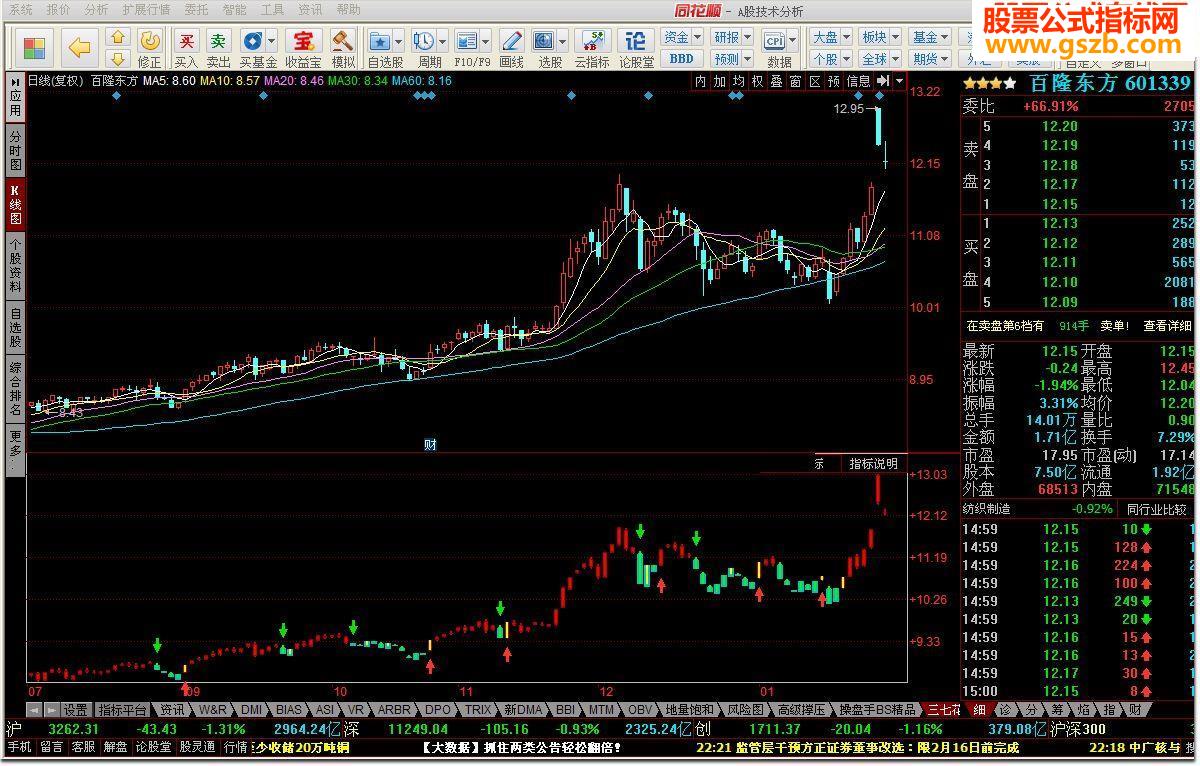Image resolution: width=1200 pixels, height=766 pixels.
Task: Click the 客服 button in status bar
Action: point(82,747)
